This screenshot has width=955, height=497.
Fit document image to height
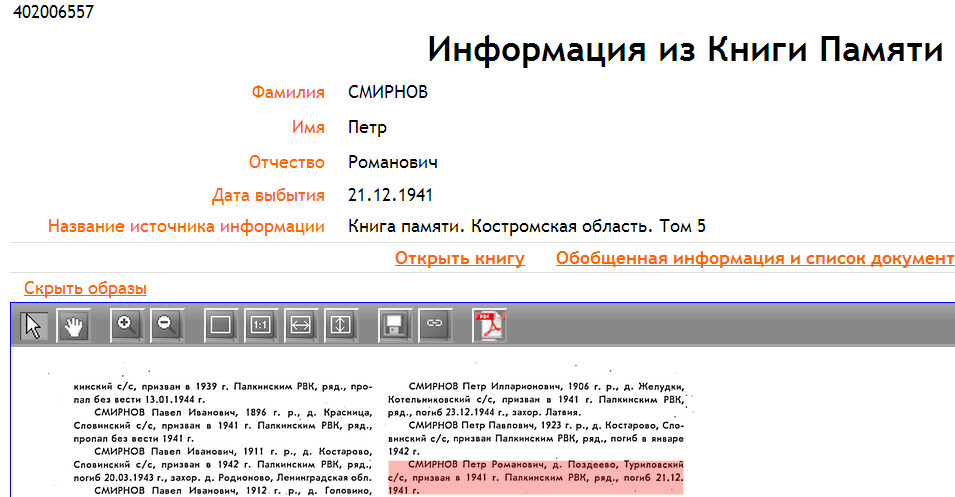click(x=340, y=325)
